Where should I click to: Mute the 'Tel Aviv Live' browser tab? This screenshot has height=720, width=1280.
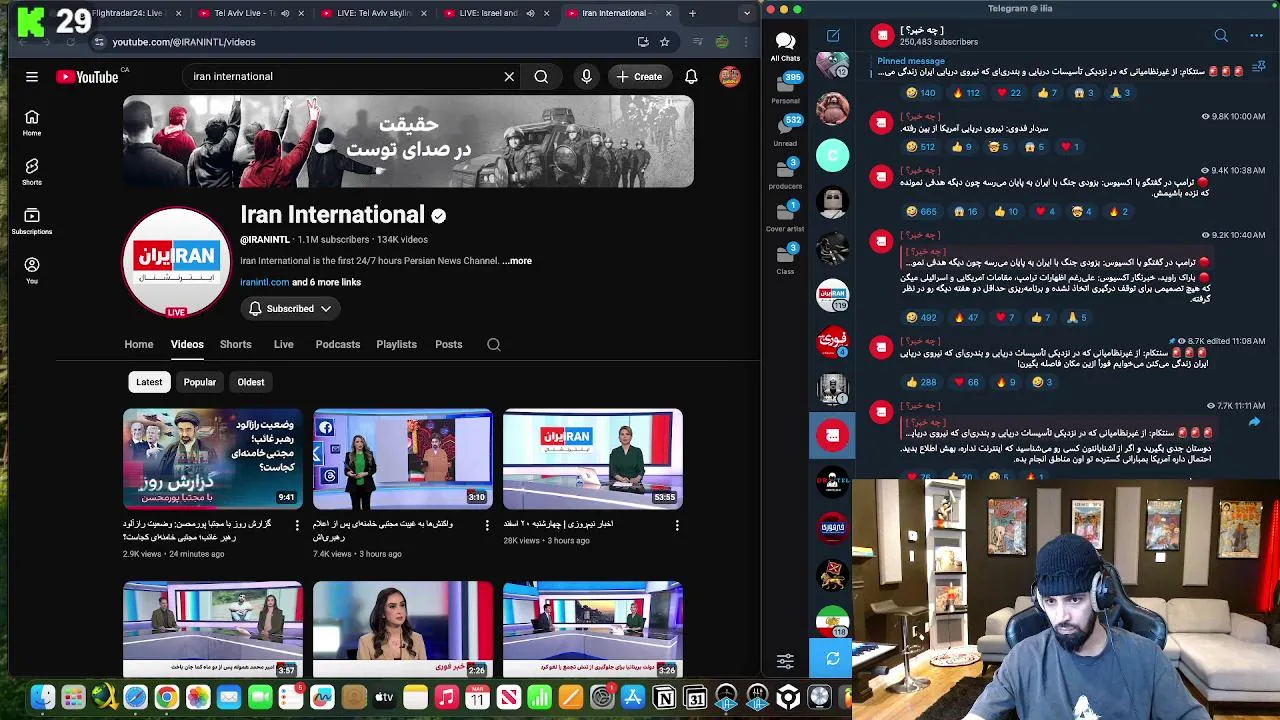point(284,13)
